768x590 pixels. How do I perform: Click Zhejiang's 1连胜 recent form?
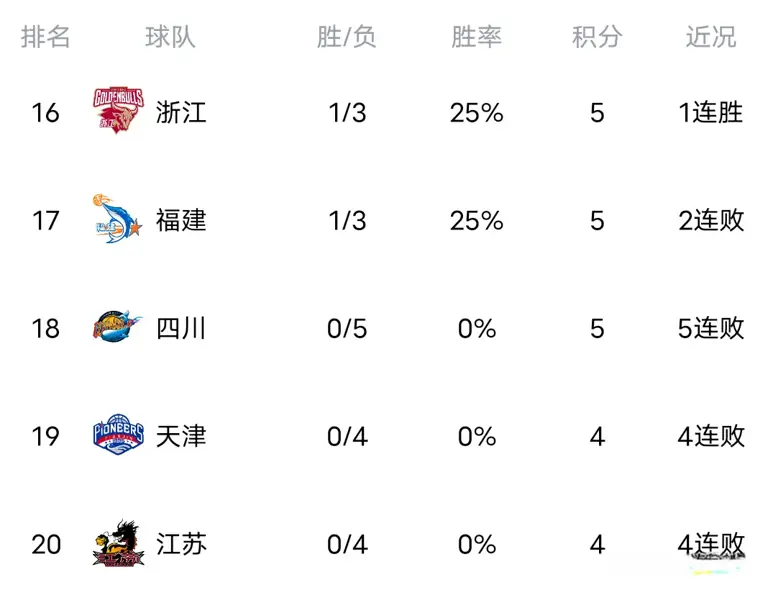tap(711, 112)
